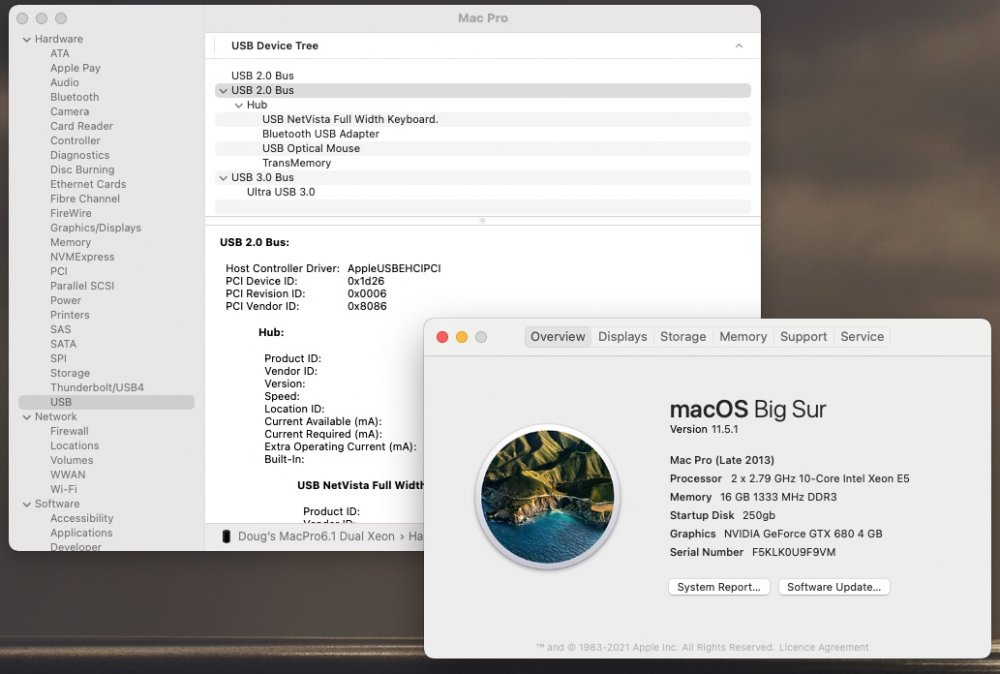
Task: Select Bluetooth USB Adapter in device tree
Action: coord(483,134)
